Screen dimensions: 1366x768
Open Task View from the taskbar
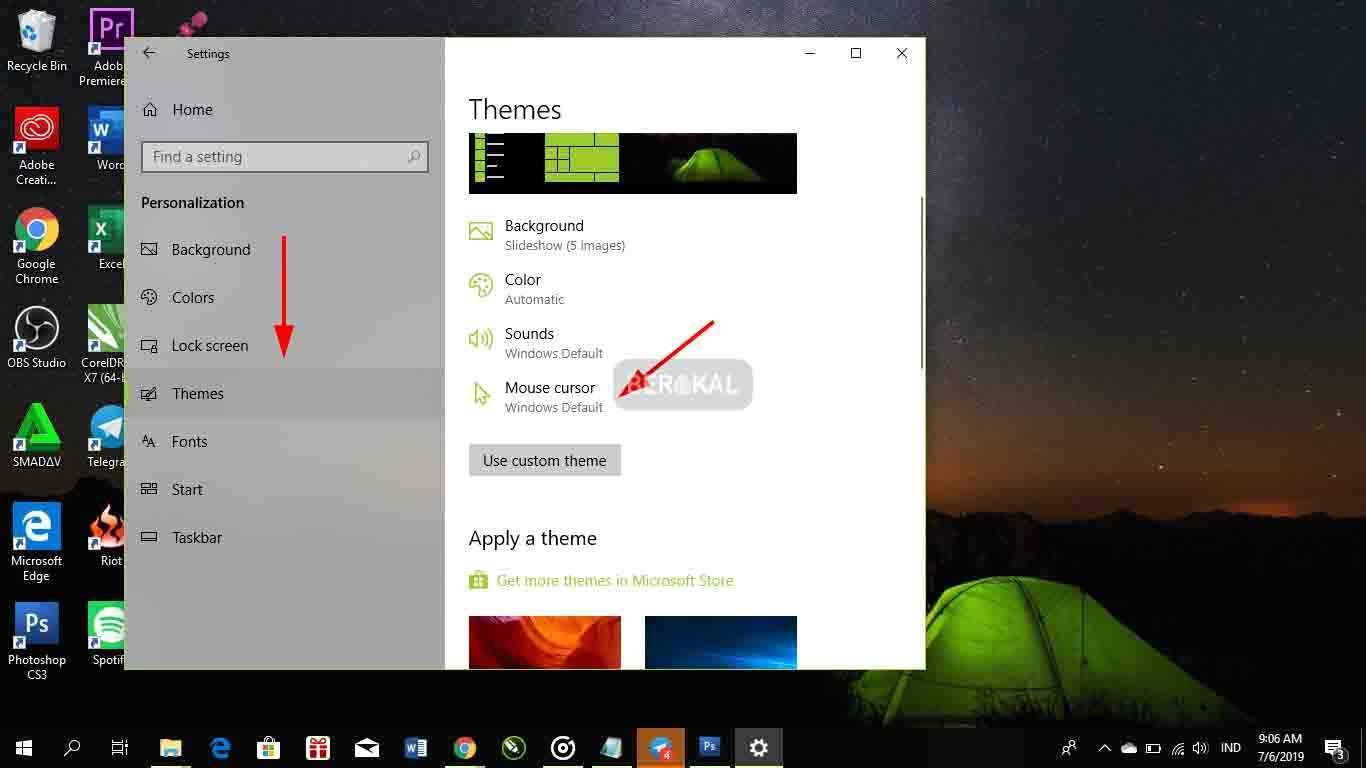point(120,747)
